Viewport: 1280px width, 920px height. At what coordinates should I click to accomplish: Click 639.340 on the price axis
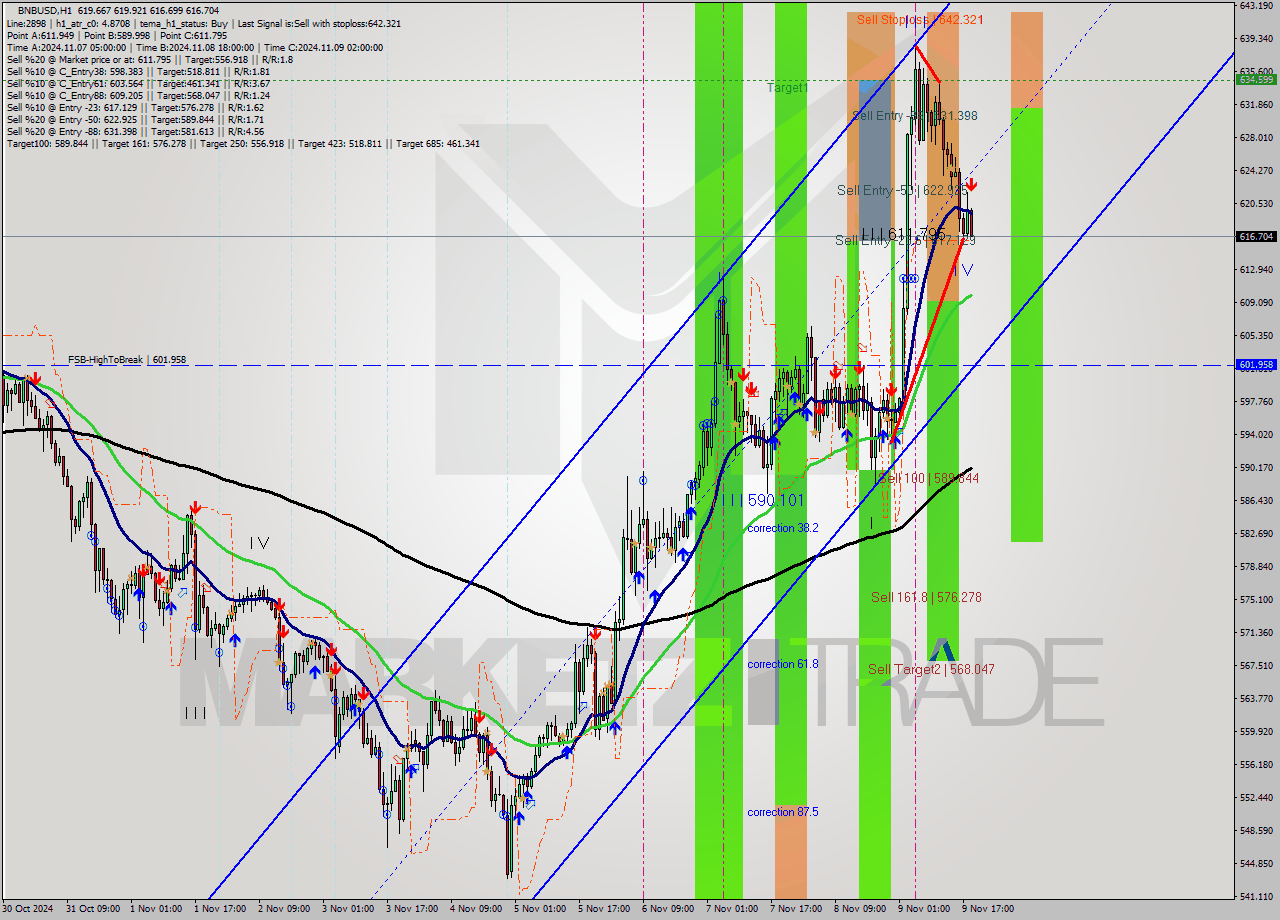click(1256, 38)
